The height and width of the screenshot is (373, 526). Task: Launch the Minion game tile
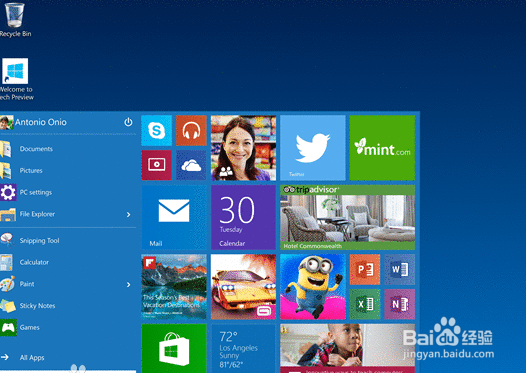[x=313, y=287]
